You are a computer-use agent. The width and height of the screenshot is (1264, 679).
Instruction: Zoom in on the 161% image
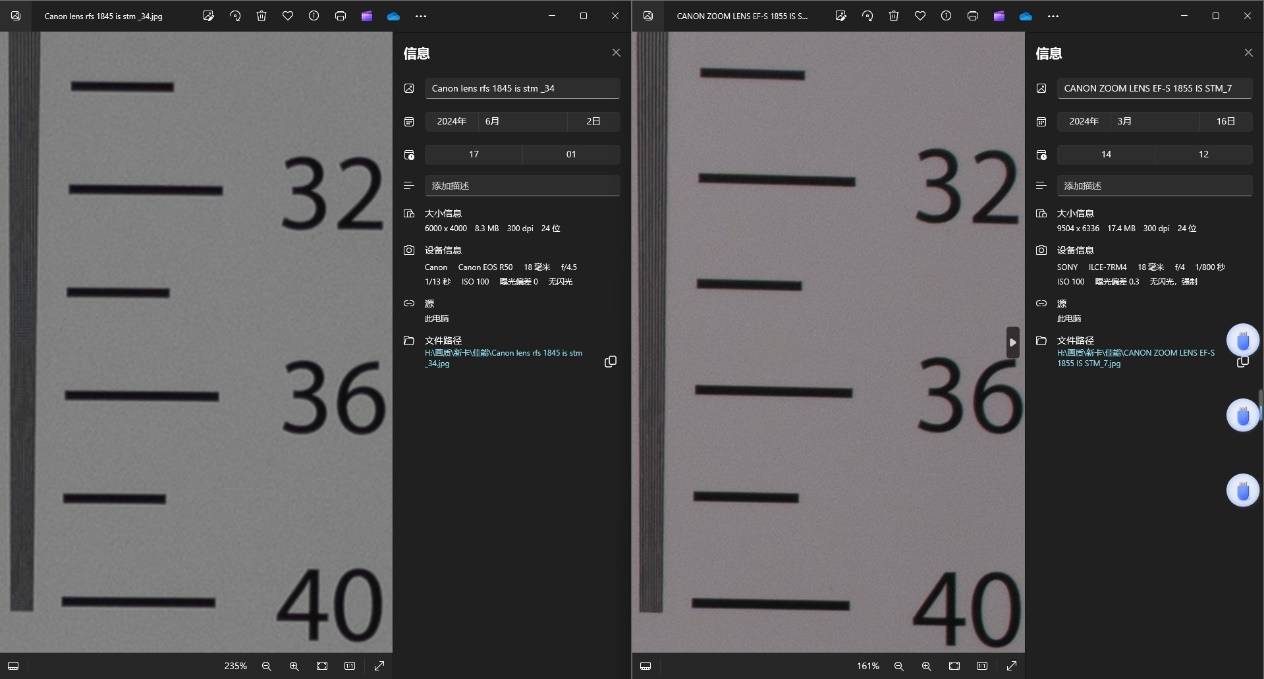tap(926, 666)
